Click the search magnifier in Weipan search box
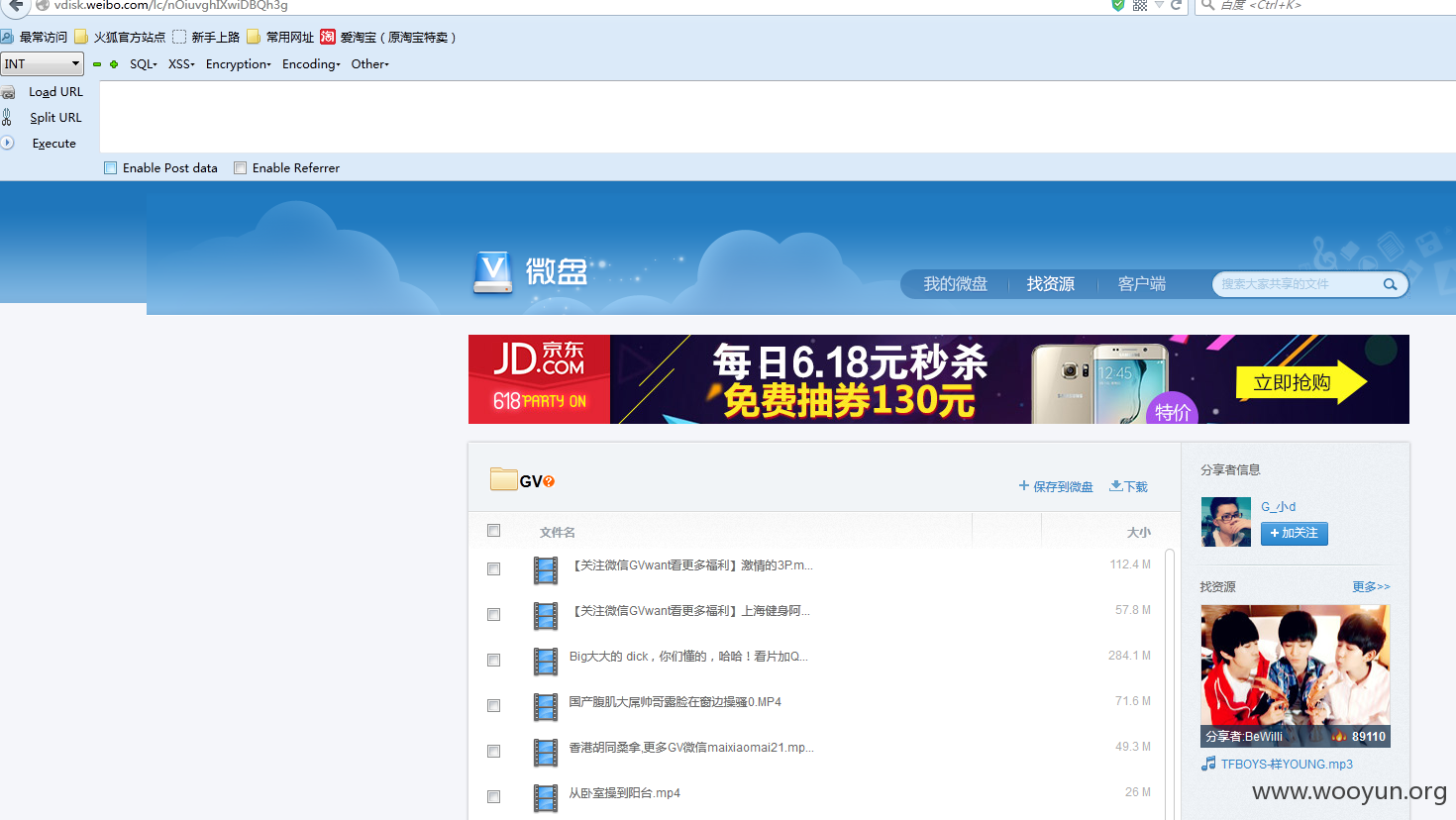 point(1390,284)
